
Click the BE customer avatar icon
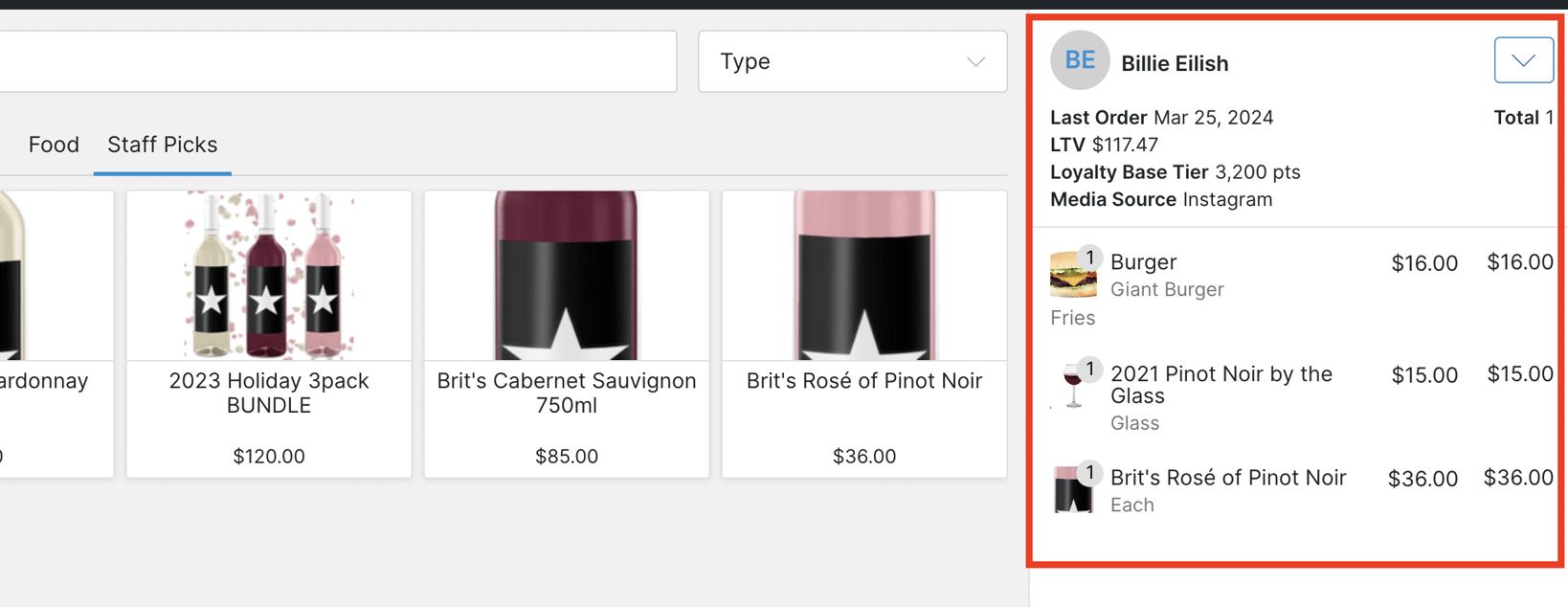tap(1079, 60)
